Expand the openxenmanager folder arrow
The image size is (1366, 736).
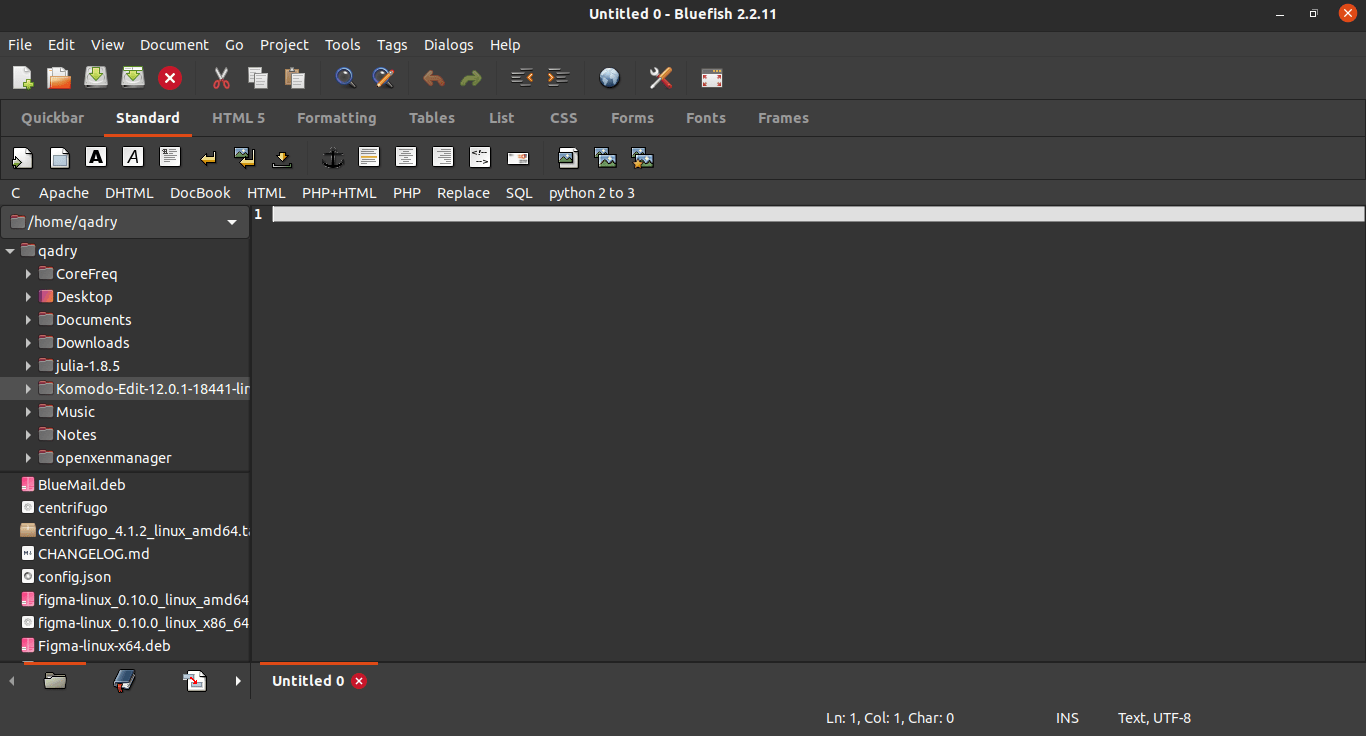(28, 458)
